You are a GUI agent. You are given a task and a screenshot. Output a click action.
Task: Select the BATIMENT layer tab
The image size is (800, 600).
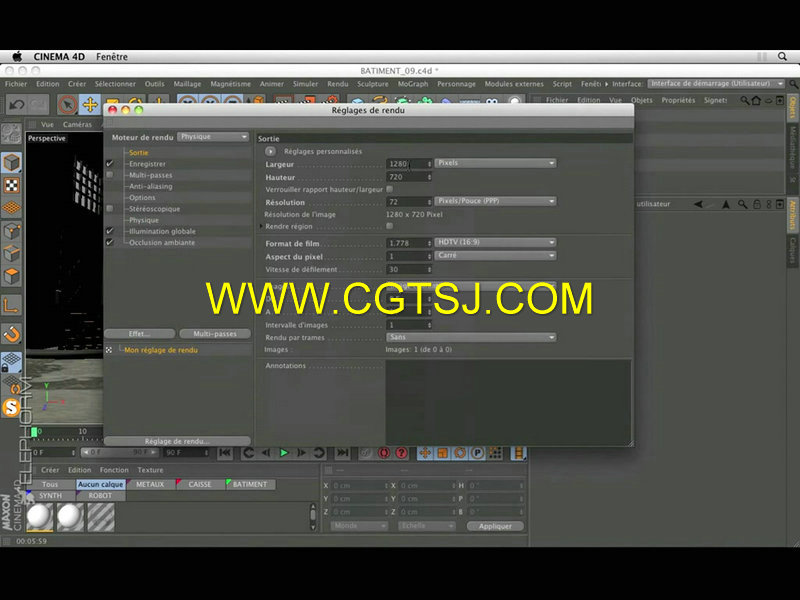tap(250, 484)
